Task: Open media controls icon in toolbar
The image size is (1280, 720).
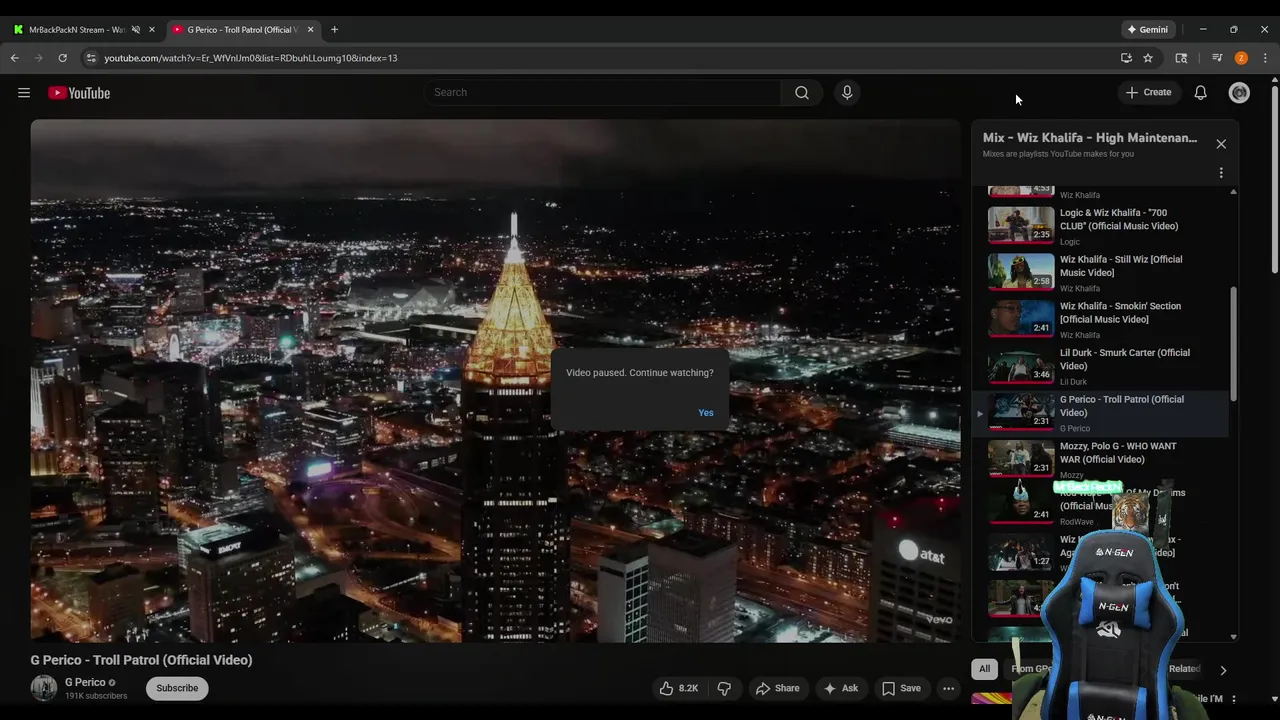Action: point(1217,58)
